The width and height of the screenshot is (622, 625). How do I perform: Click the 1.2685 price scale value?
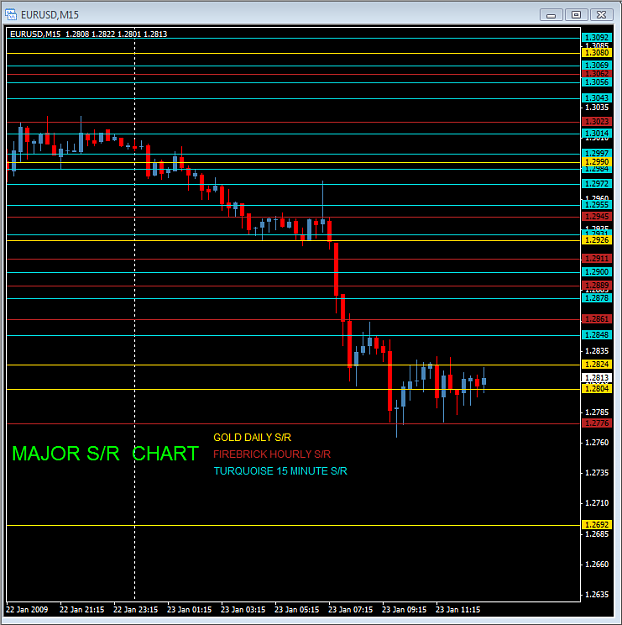[597, 534]
